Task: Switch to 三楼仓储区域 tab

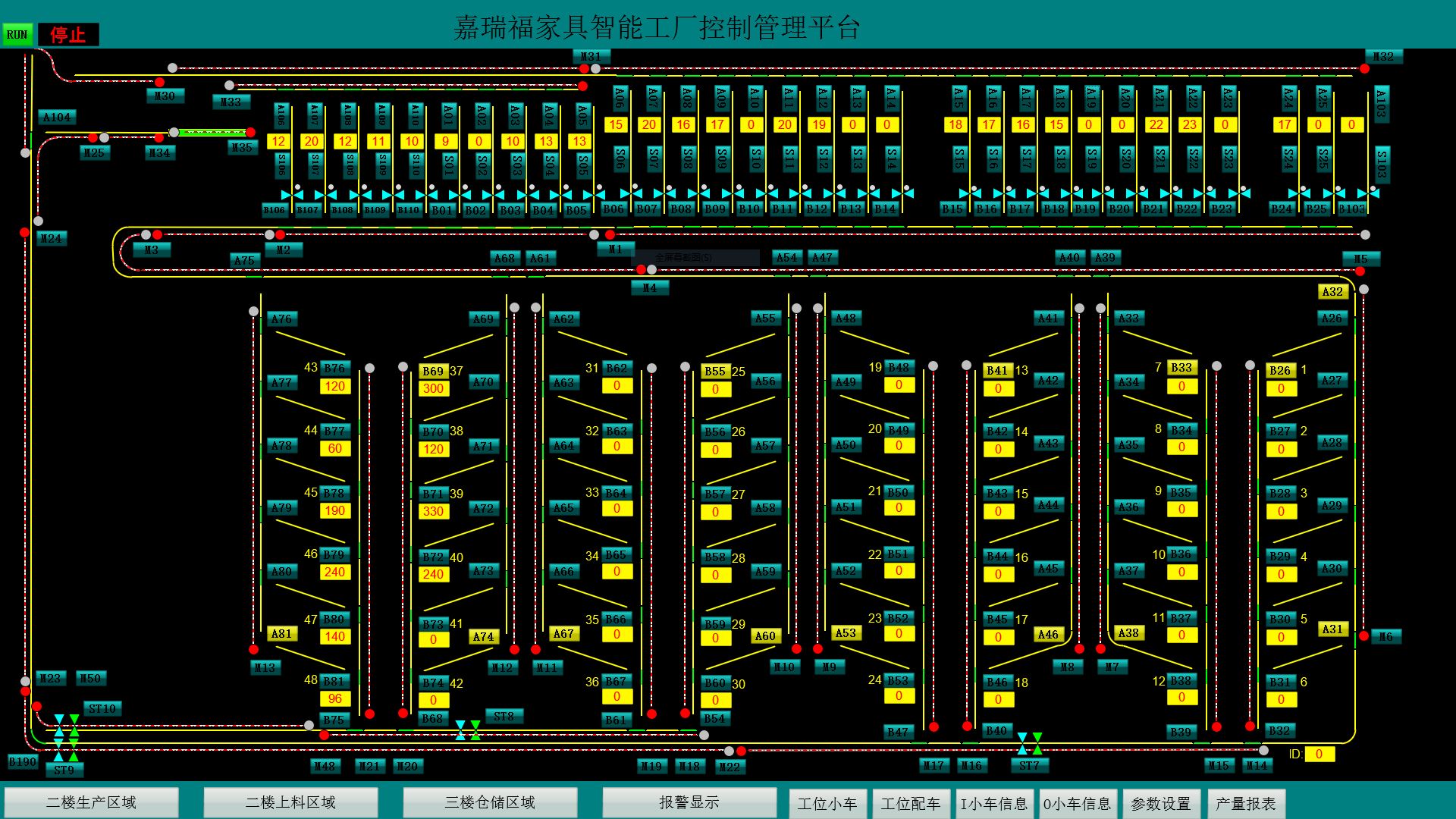Action: tap(490, 802)
